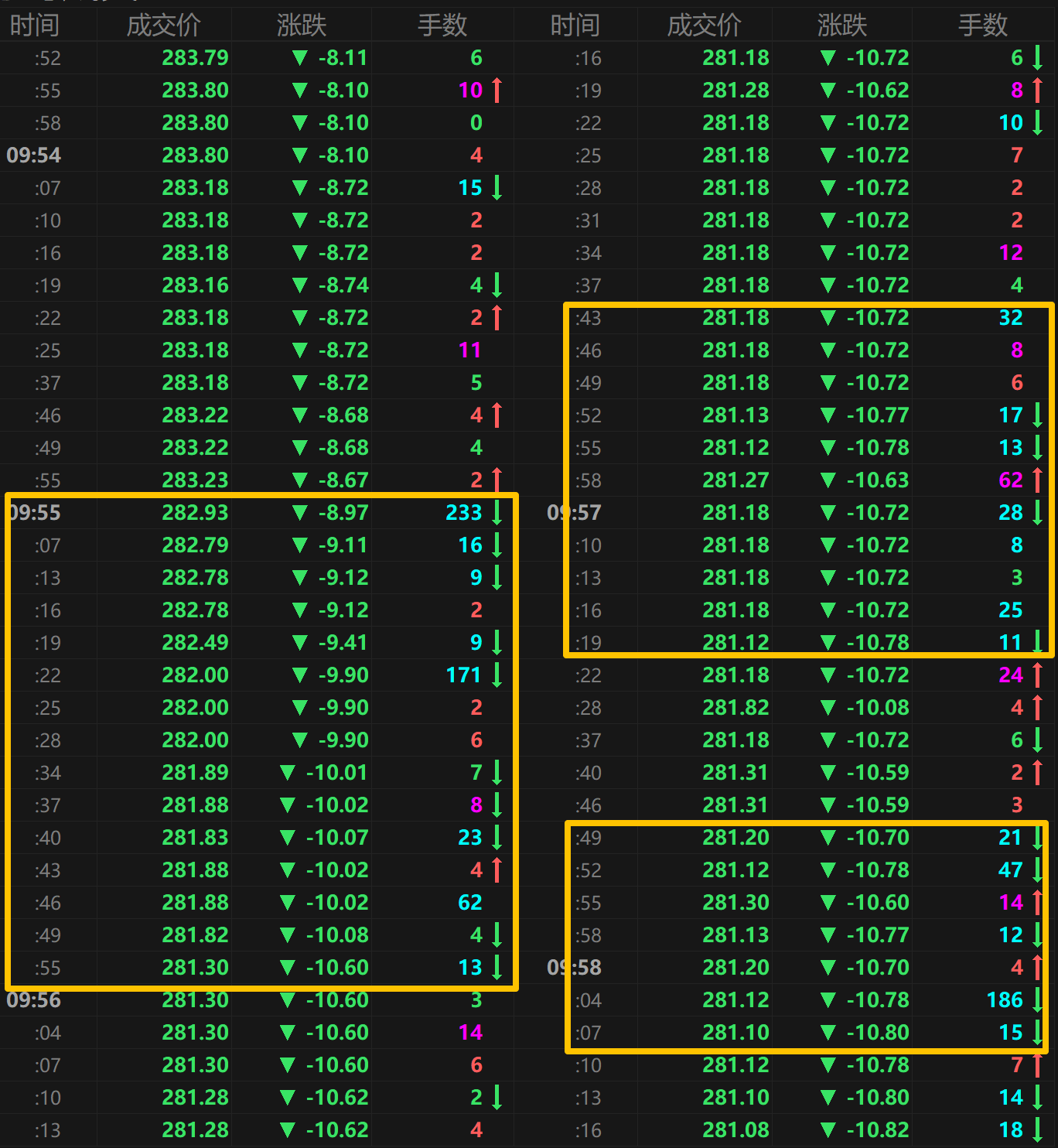Click the green triangle before -9.41
The width and height of the screenshot is (1058, 1148).
[300, 642]
